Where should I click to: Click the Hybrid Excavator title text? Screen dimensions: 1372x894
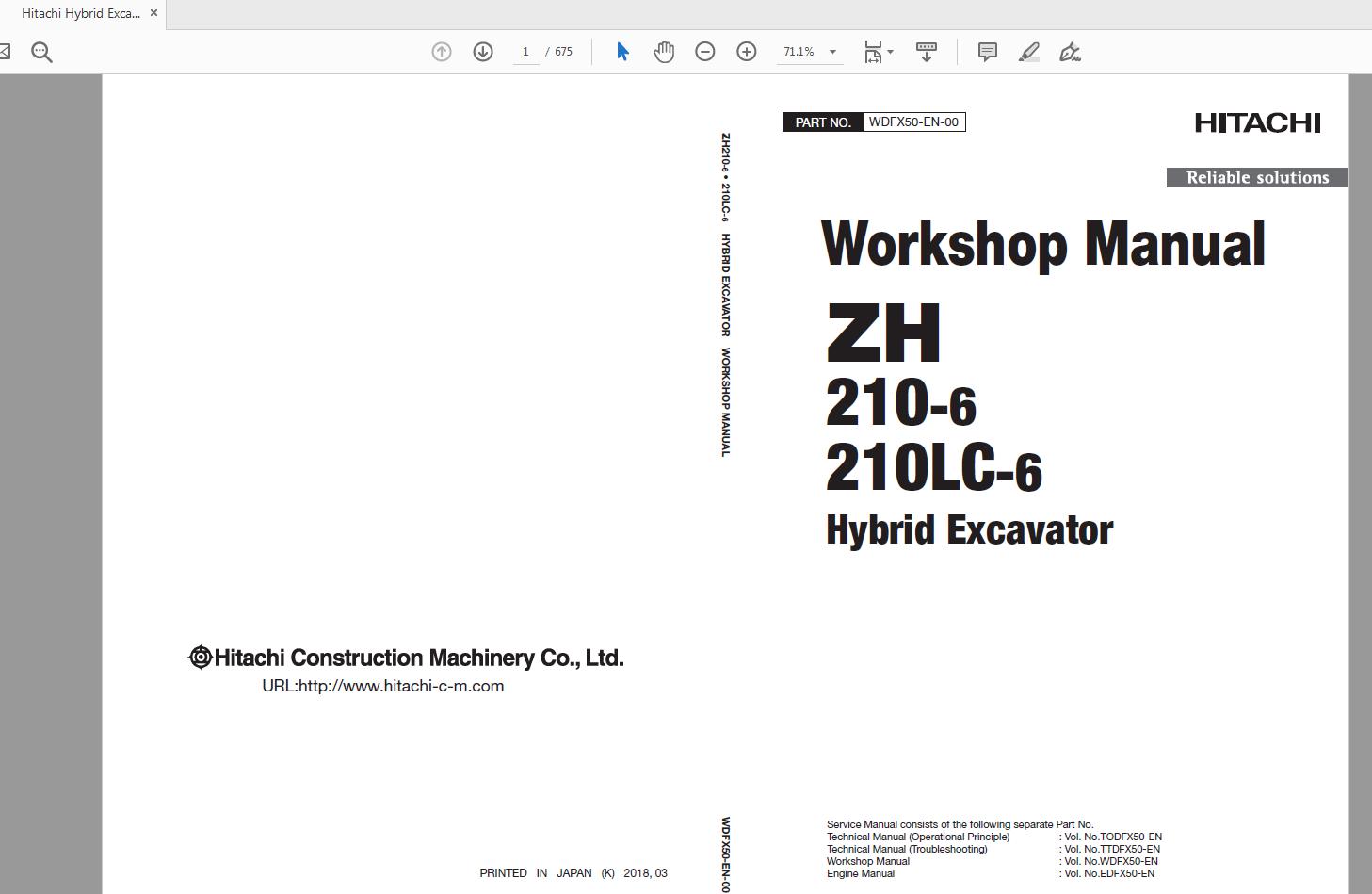tap(969, 530)
